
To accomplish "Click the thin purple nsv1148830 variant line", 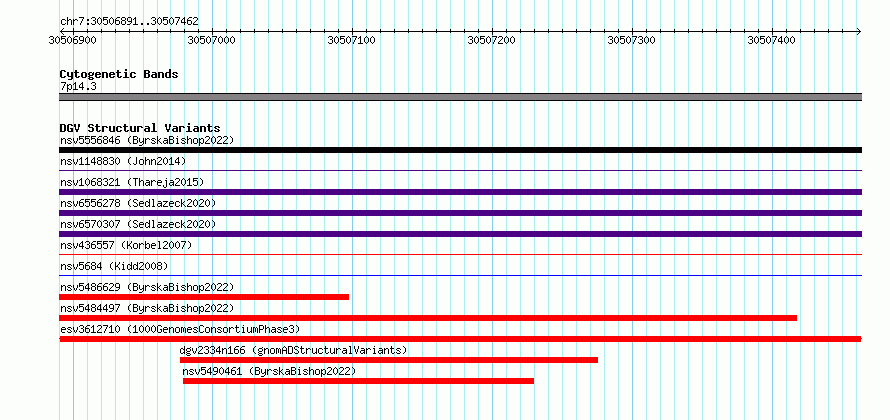I will click(460, 170).
